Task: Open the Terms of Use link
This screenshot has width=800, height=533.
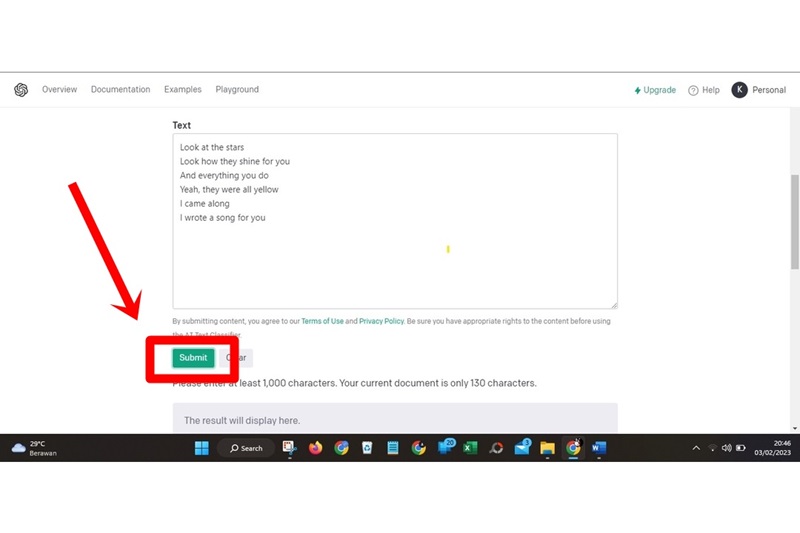Action: (322, 321)
